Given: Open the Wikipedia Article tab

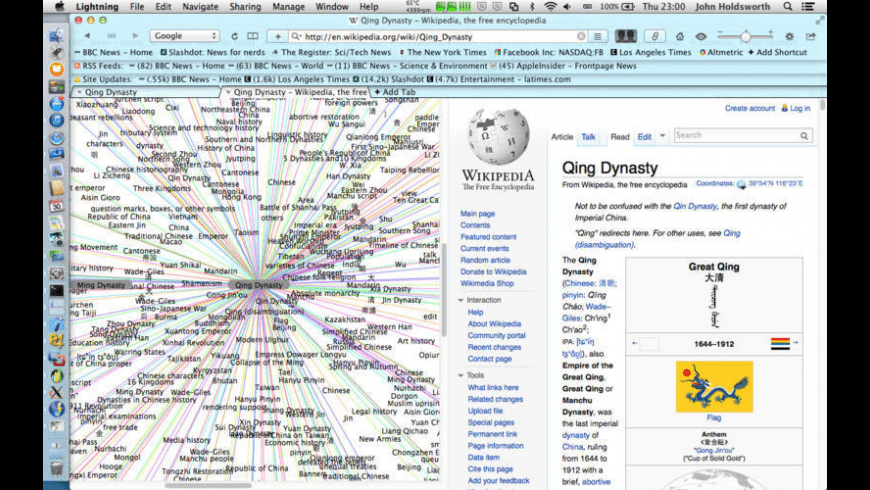Looking at the screenshot, I should click(x=562, y=137).
